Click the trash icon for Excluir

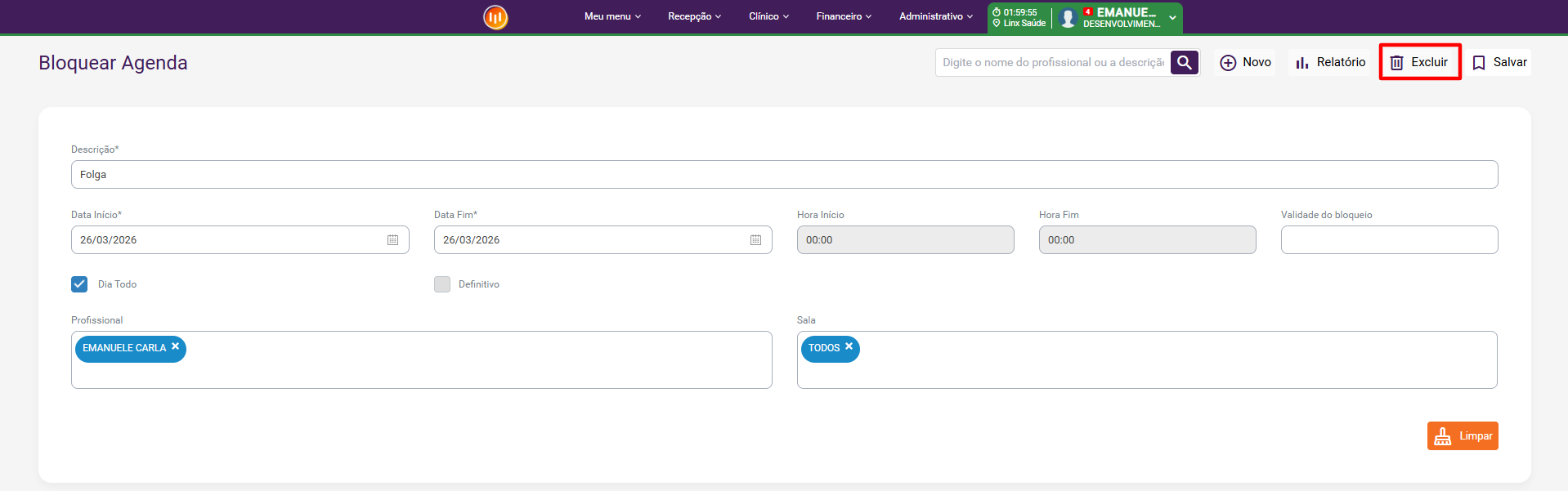[1397, 63]
